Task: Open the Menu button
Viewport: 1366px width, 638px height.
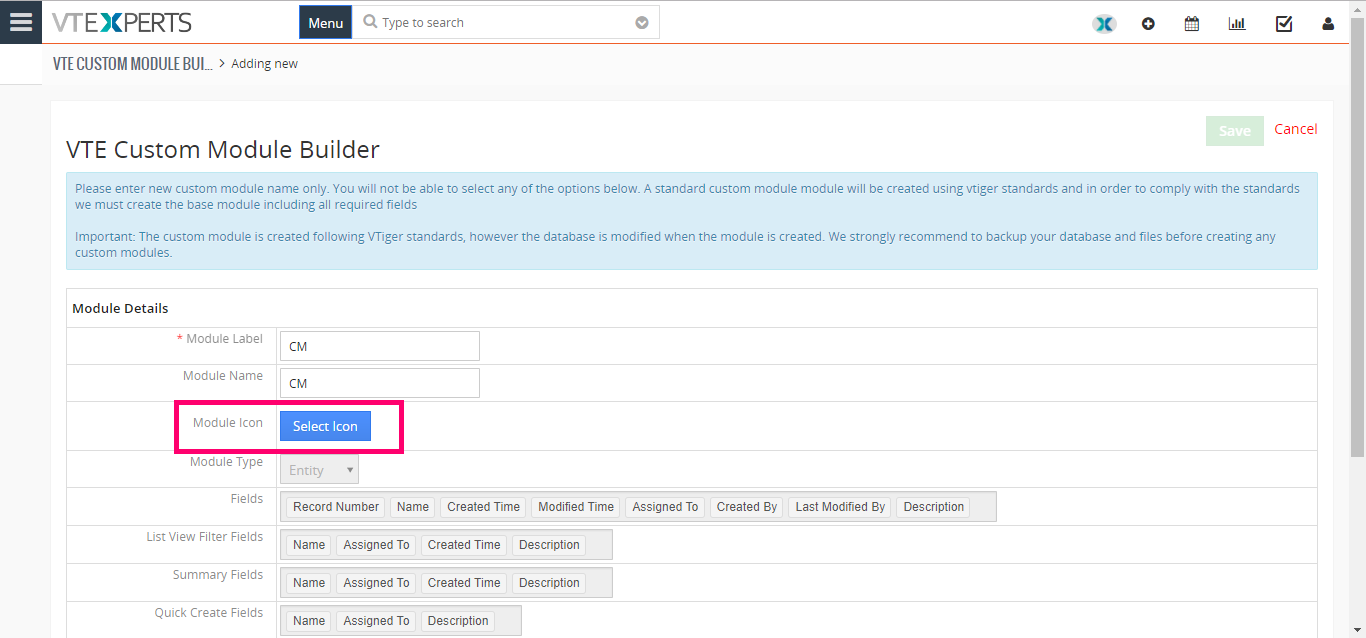Action: [326, 22]
